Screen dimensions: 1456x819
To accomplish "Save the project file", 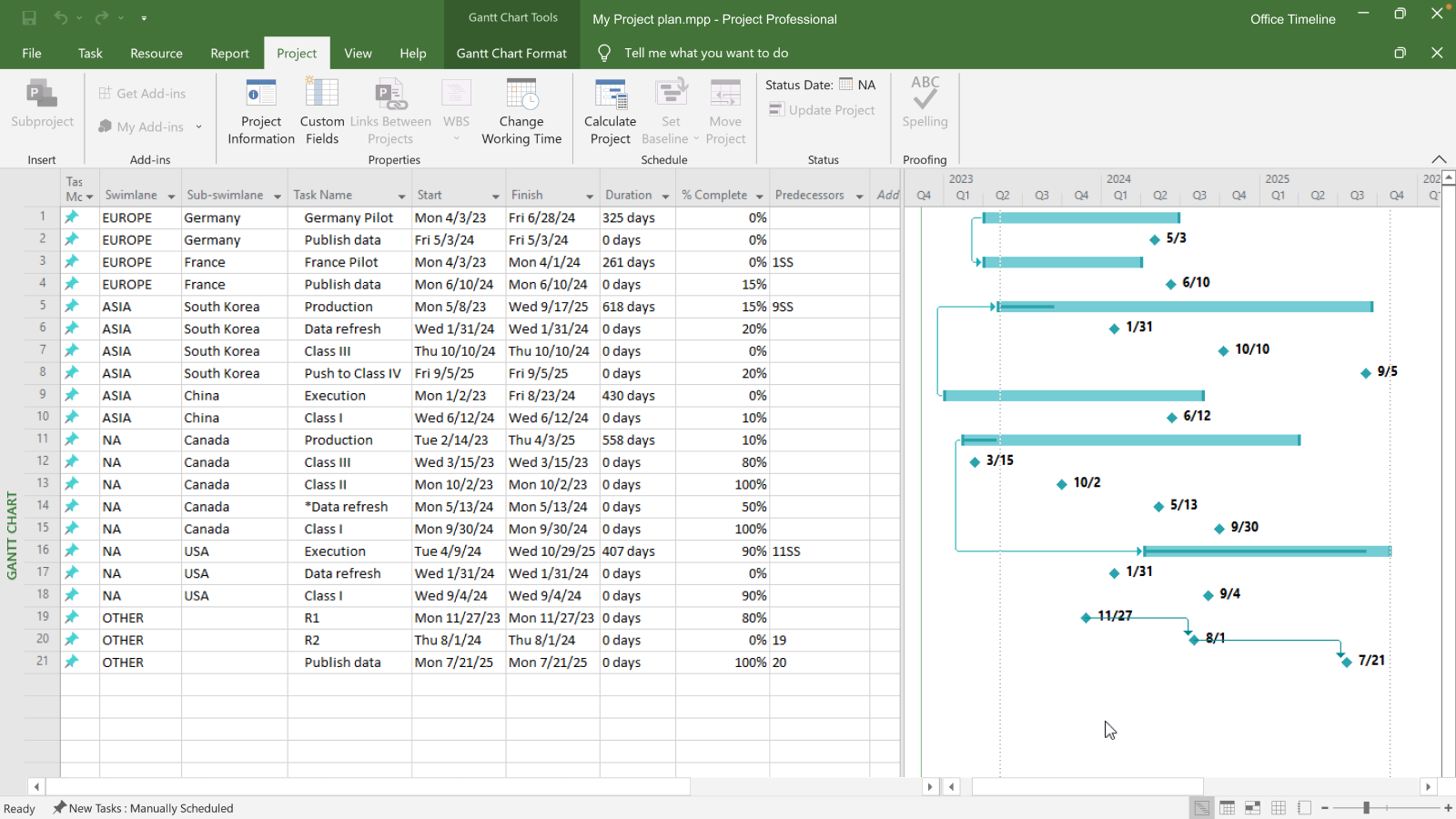I will click(27, 16).
